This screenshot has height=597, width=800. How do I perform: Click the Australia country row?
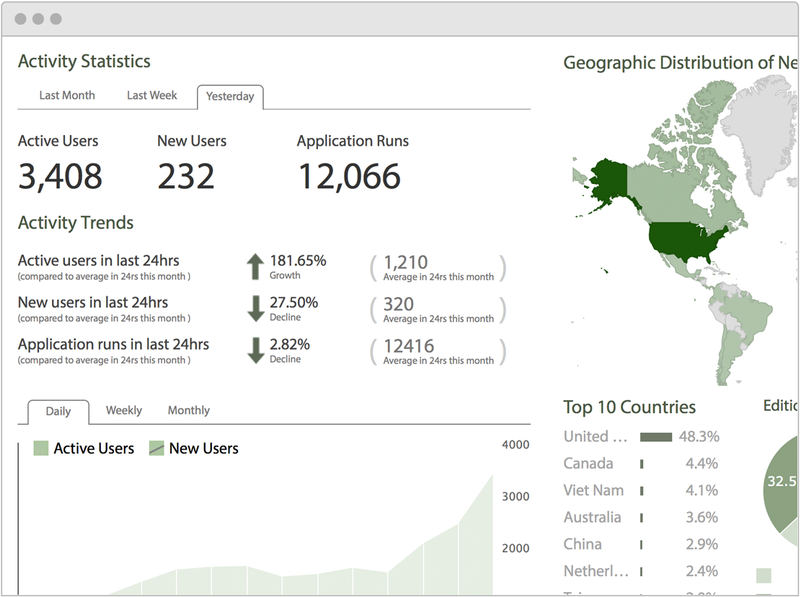[x=641, y=517]
